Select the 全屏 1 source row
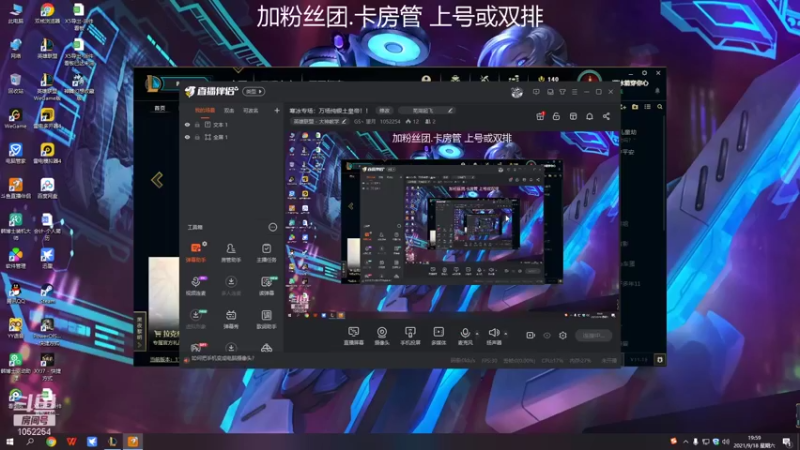This screenshot has width=800, height=450. [232, 137]
